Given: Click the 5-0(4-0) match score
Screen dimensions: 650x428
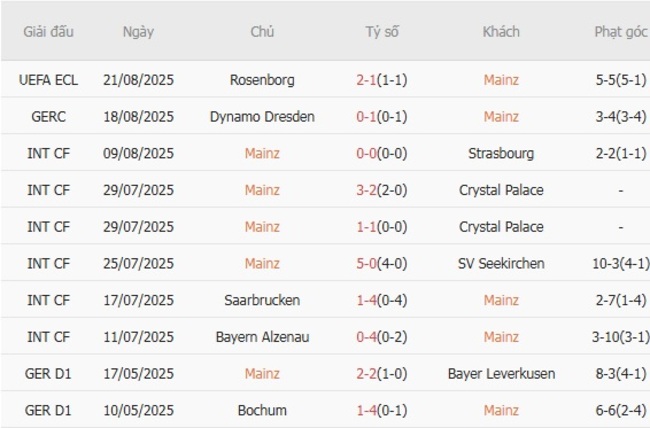Looking at the screenshot, I should [381, 263].
